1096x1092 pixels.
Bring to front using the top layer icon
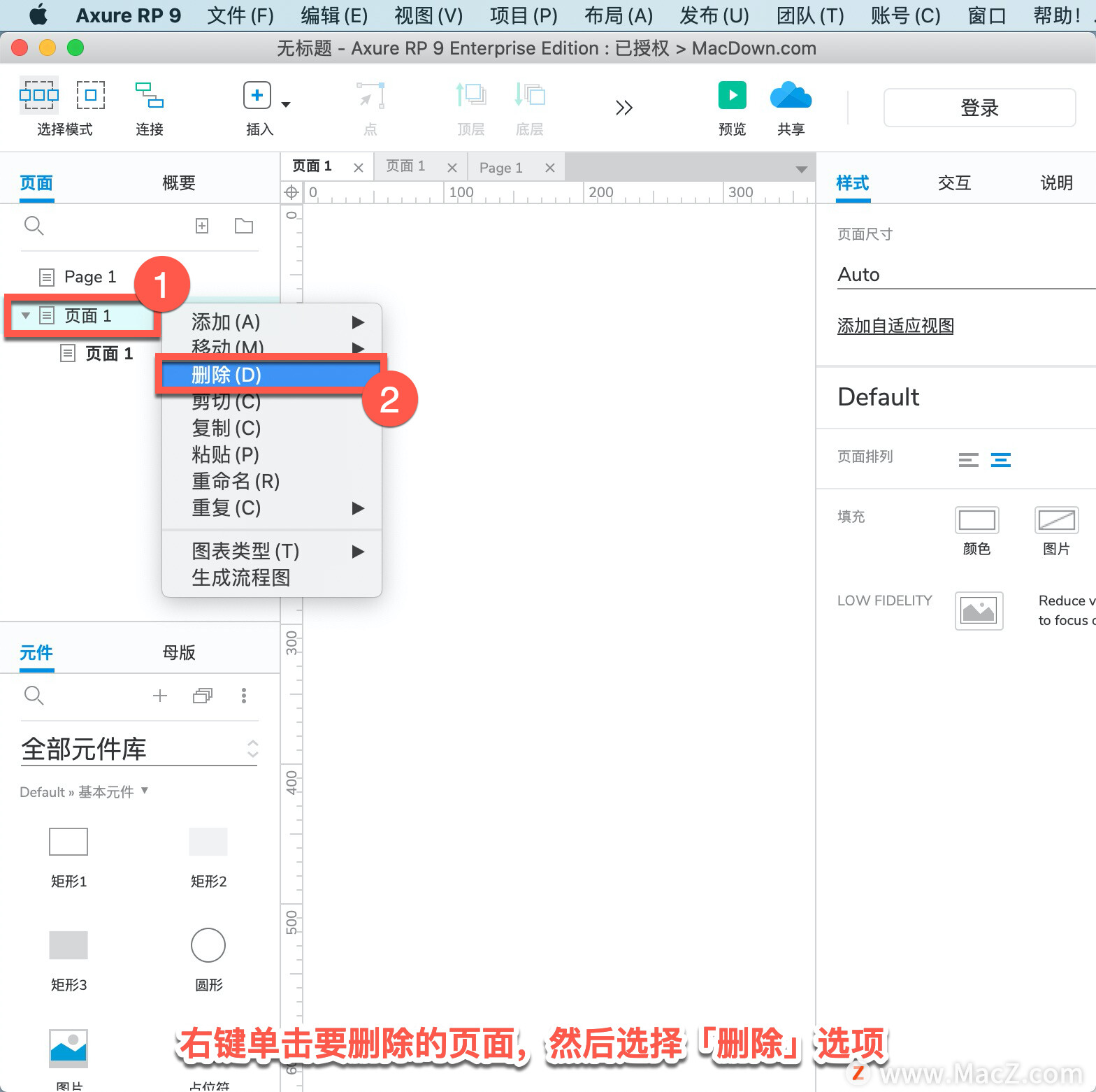coord(471,95)
